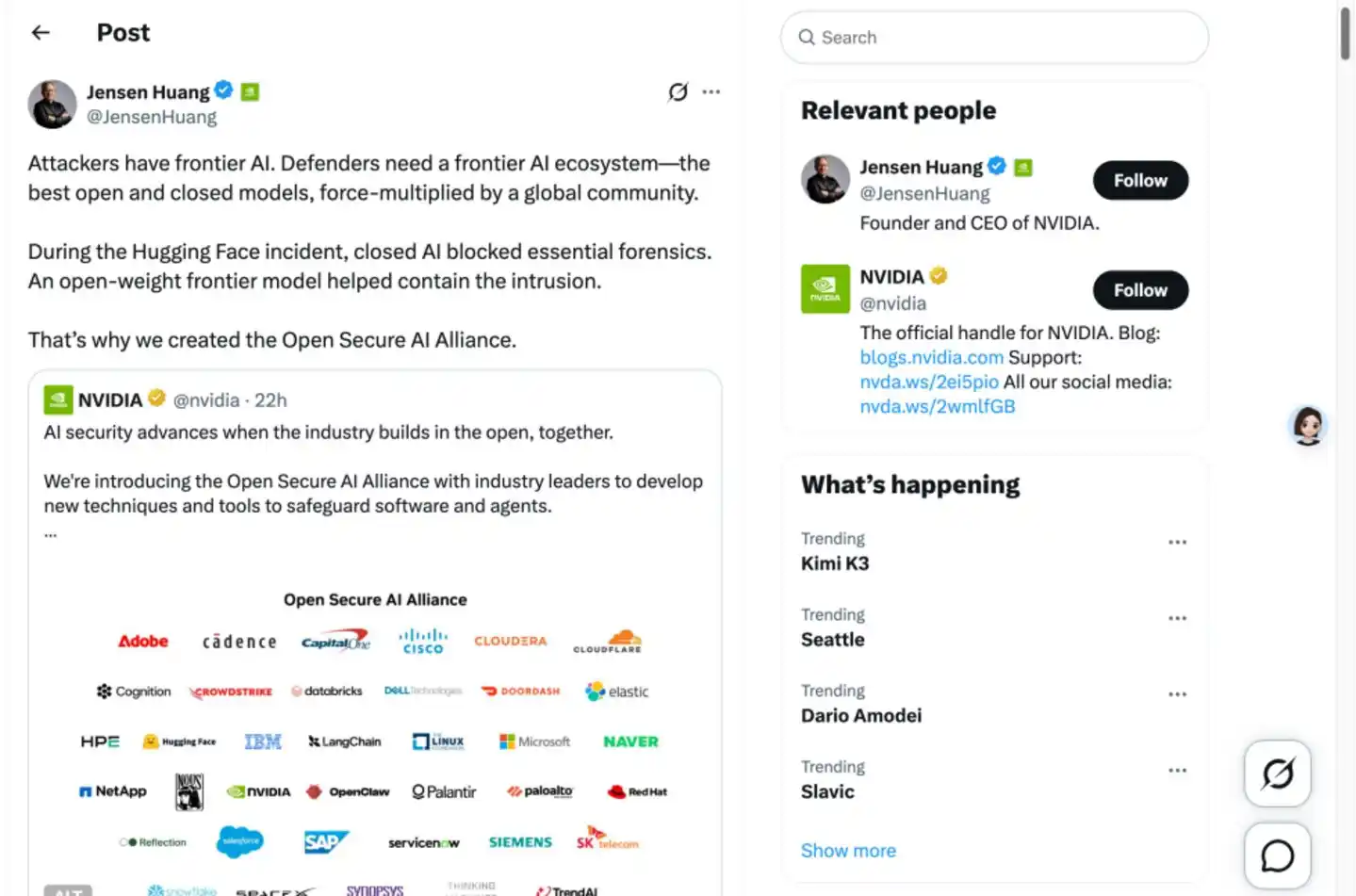
Task: Select the Slavic trending topic
Action: 994,780
